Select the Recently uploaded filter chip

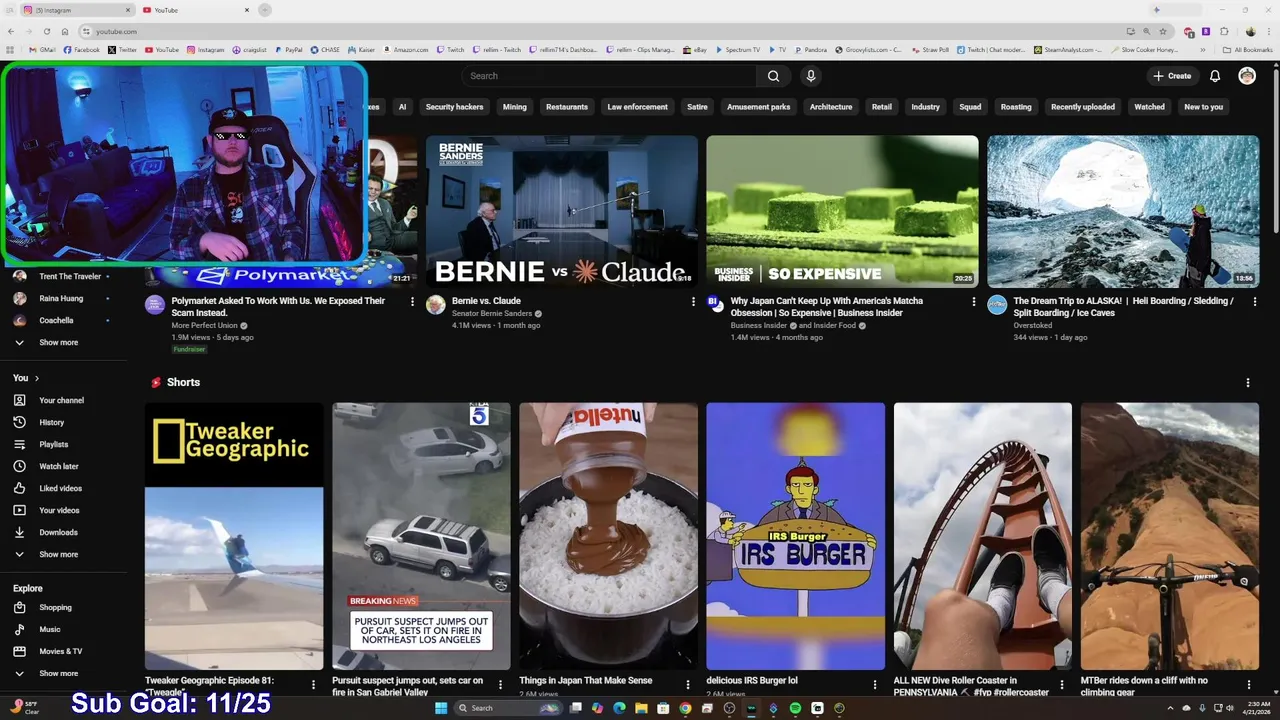pyautogui.click(x=1082, y=107)
